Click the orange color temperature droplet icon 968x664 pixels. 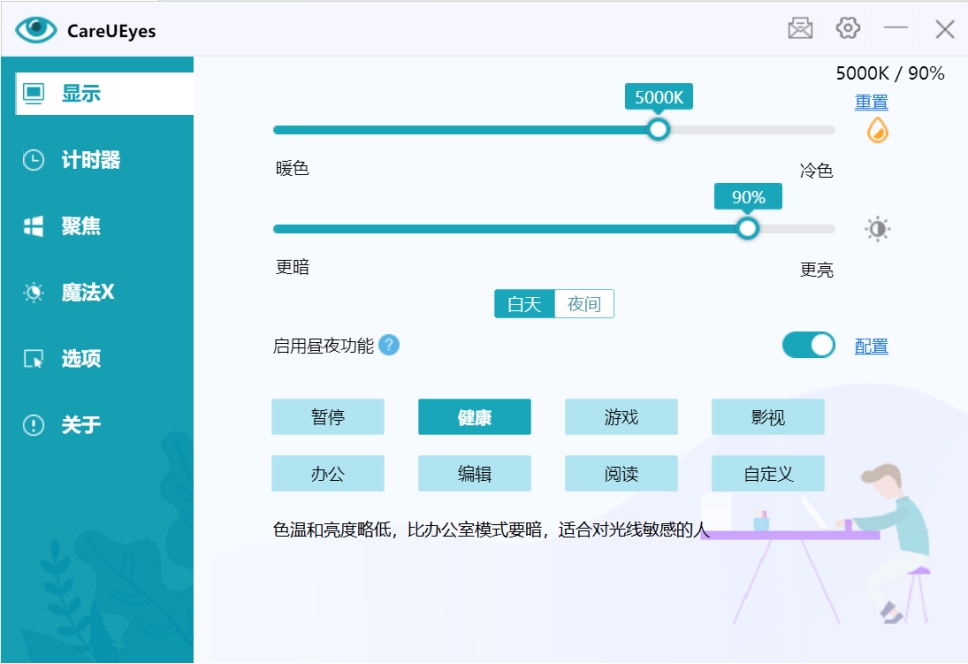tap(877, 130)
